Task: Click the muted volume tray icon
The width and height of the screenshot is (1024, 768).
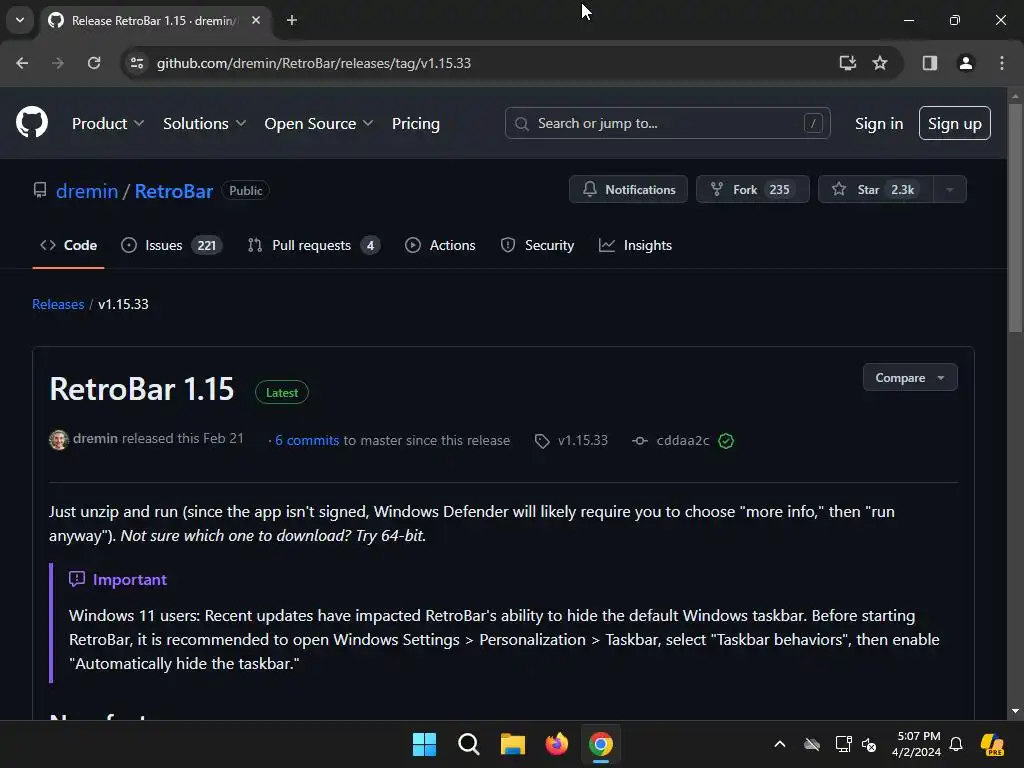Action: pos(869,744)
